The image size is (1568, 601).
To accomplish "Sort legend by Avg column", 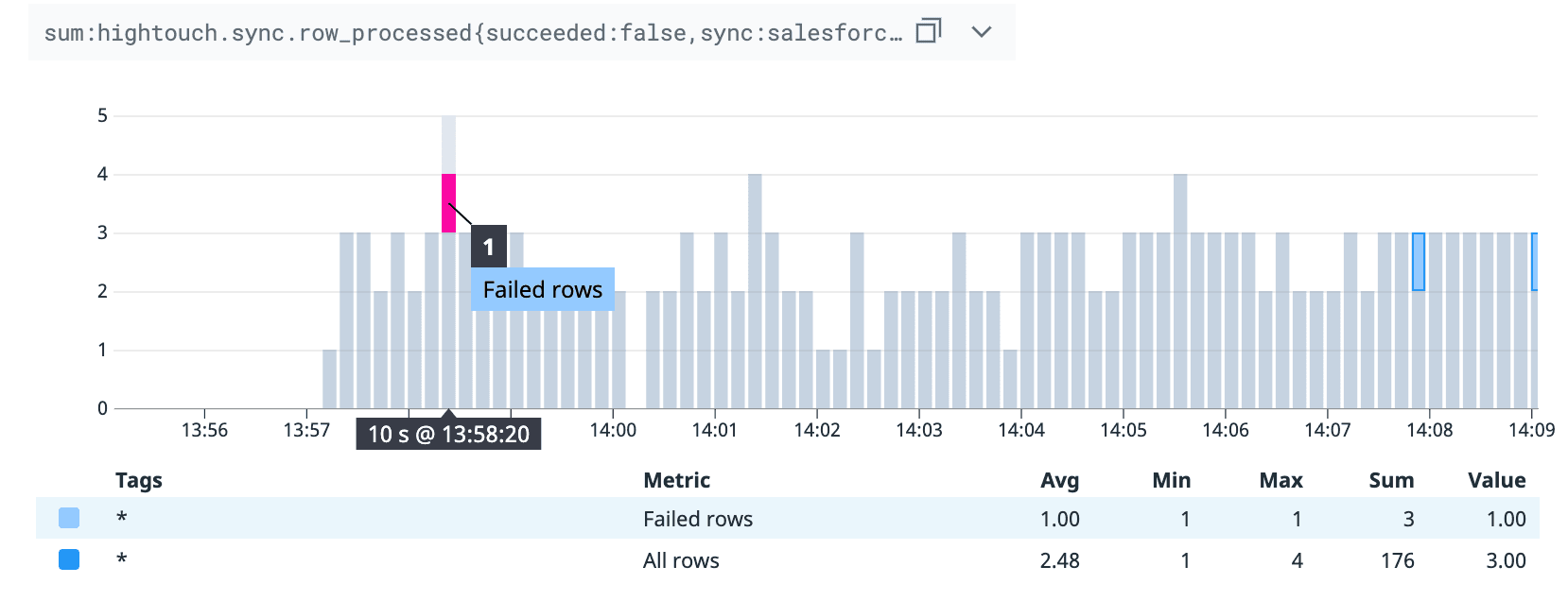I will click(x=1059, y=480).
